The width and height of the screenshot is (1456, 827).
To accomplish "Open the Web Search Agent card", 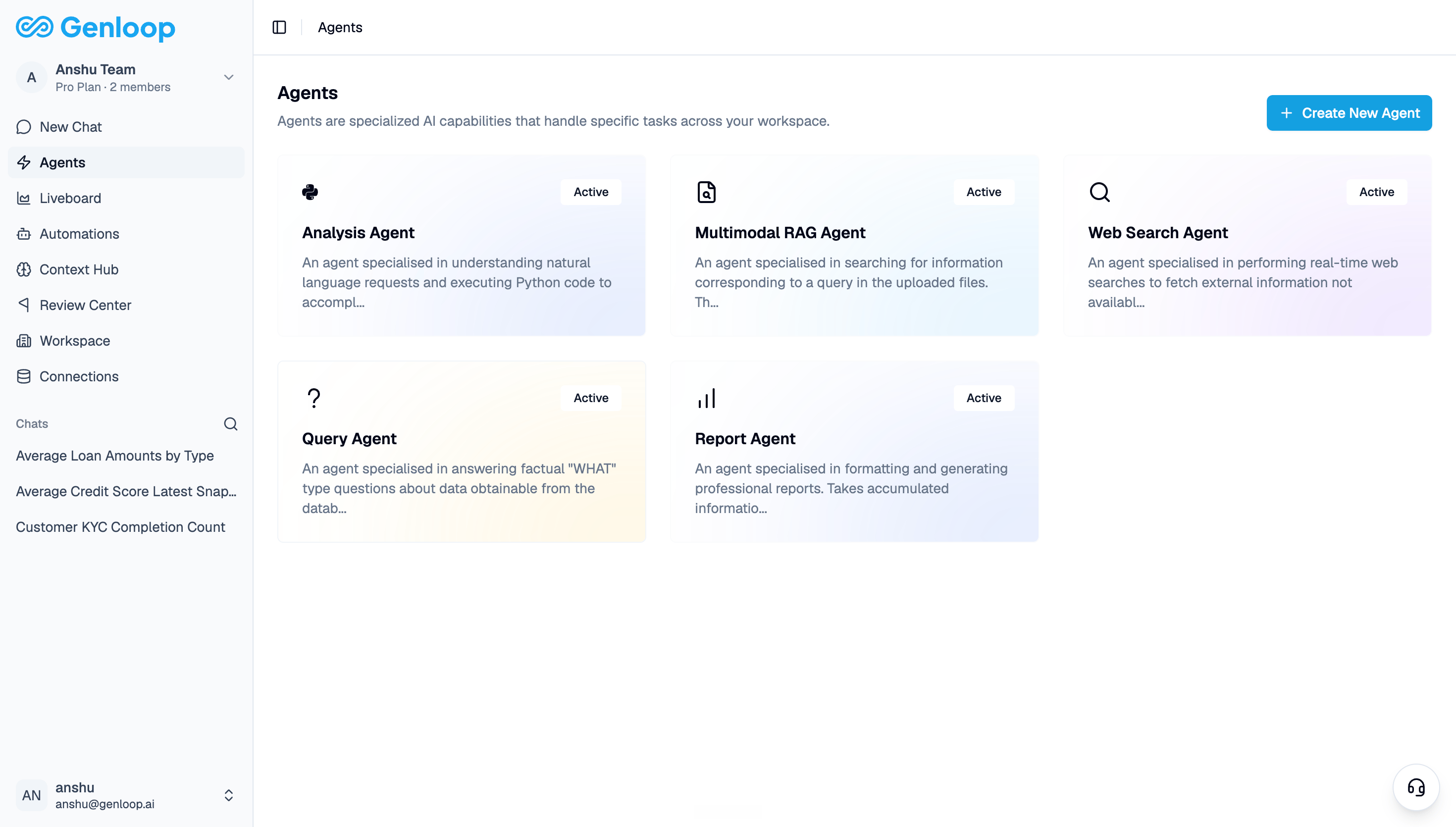I will [1247, 245].
